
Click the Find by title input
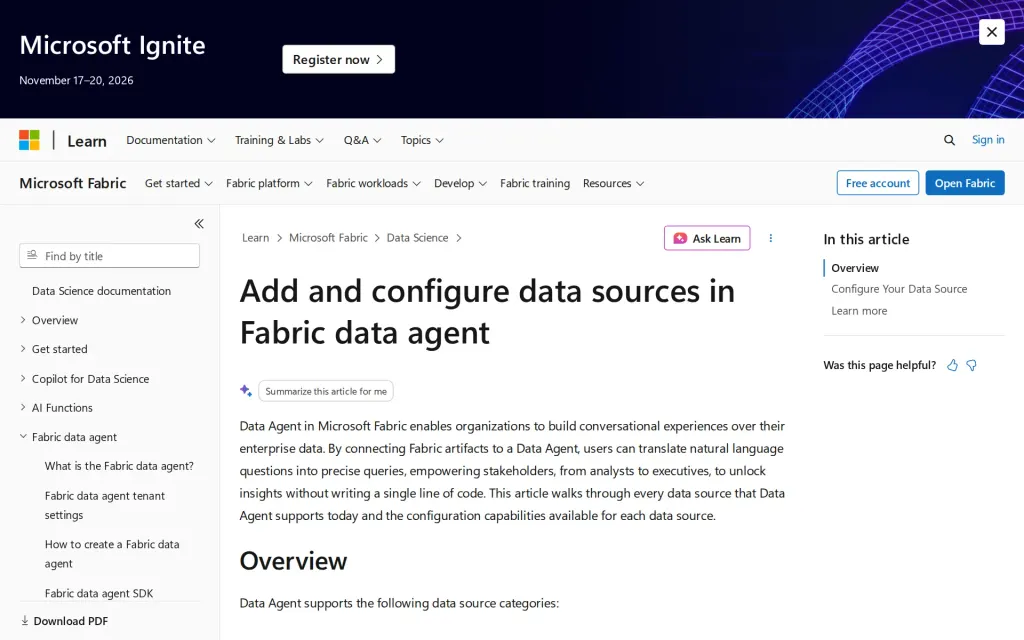pos(109,256)
